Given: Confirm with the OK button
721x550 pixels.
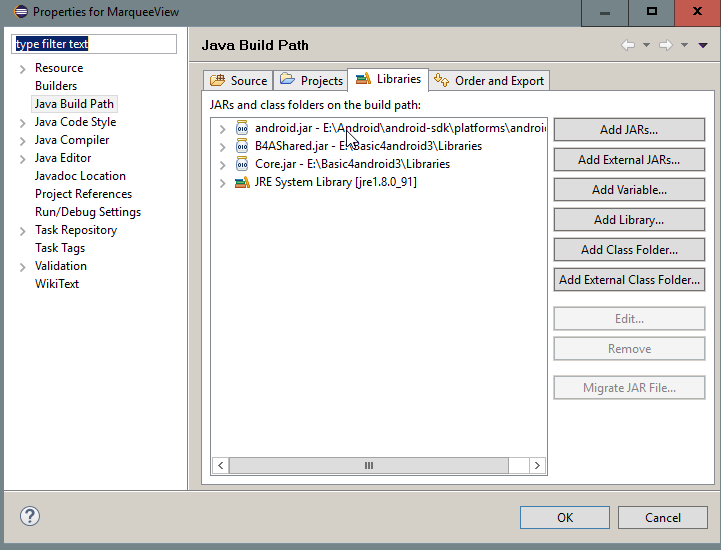Looking at the screenshot, I should pyautogui.click(x=565, y=517).
